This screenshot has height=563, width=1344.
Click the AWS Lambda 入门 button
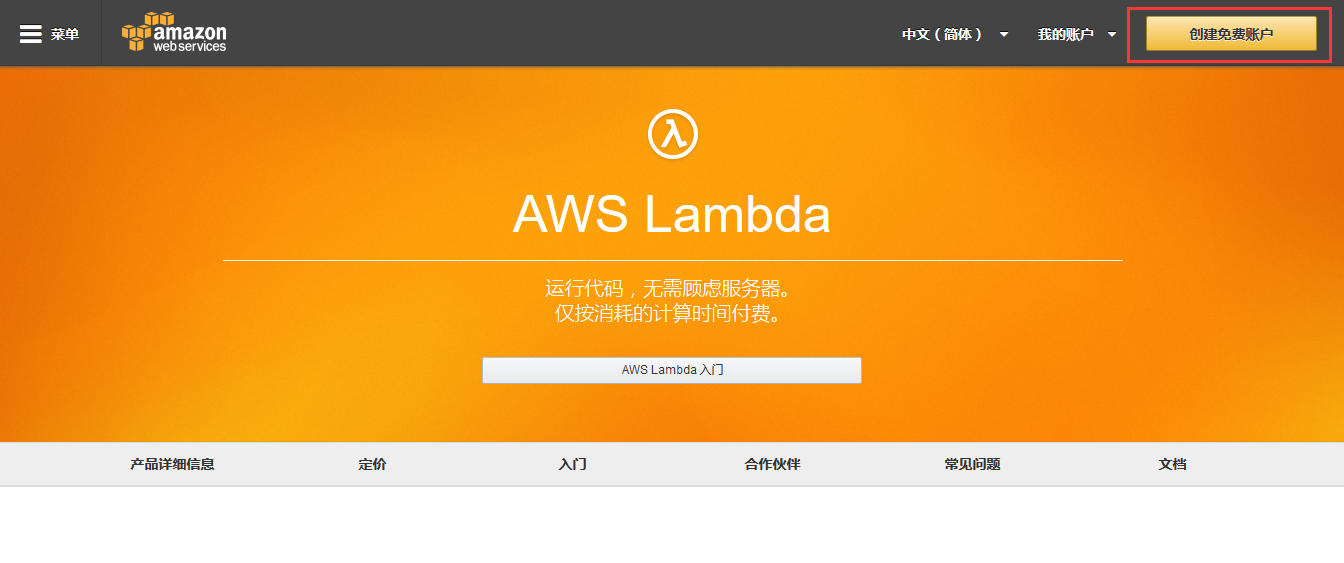point(671,370)
